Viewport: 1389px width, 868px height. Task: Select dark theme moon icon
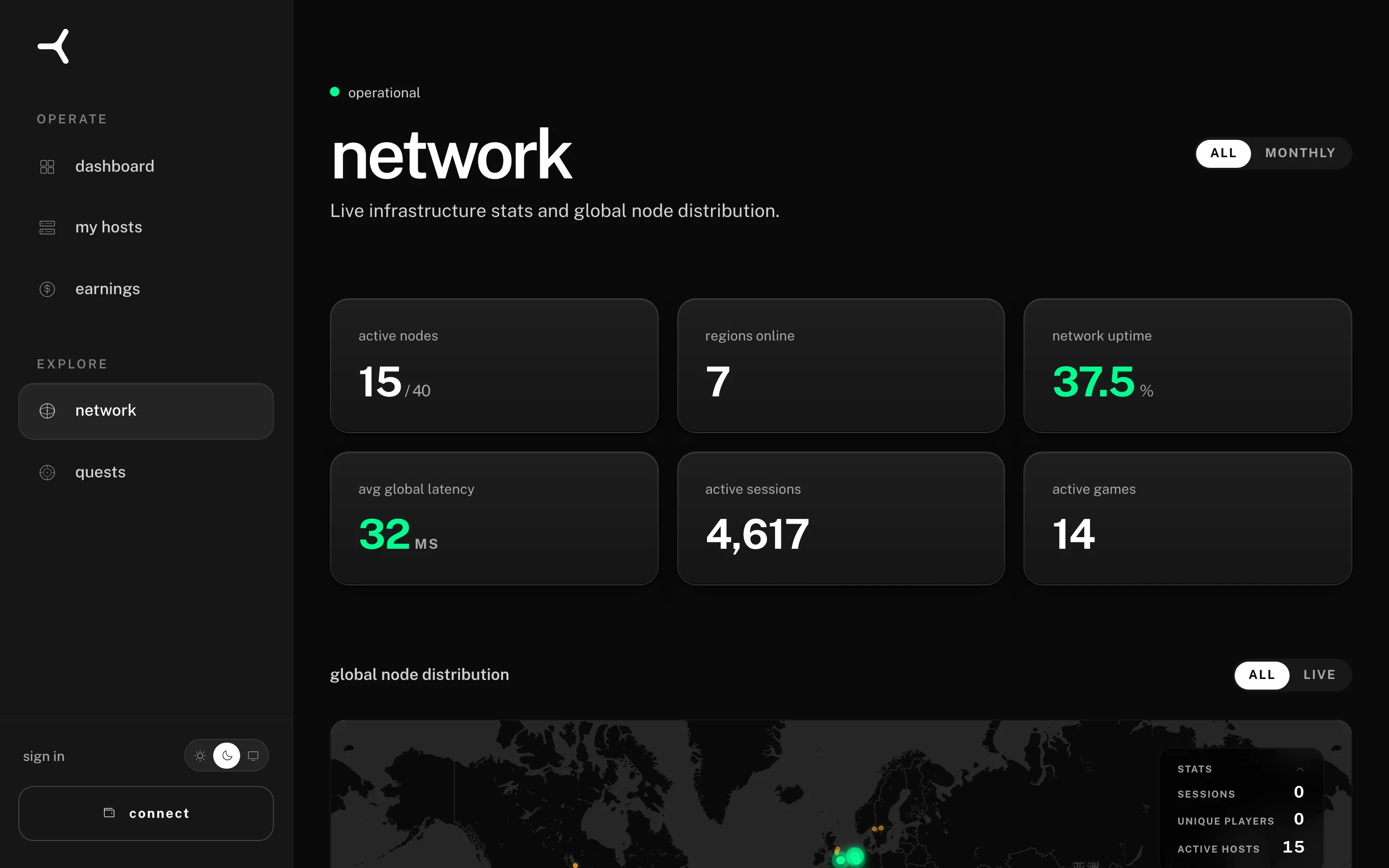[227, 756]
